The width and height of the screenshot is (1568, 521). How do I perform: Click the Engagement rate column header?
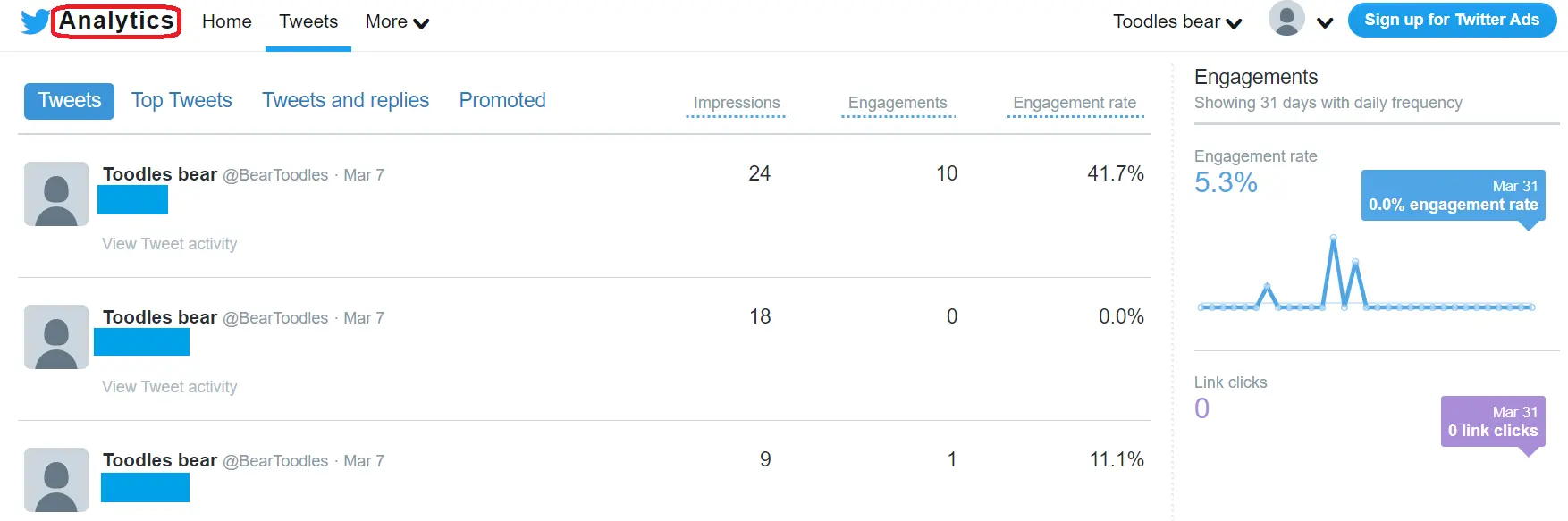tap(1075, 103)
